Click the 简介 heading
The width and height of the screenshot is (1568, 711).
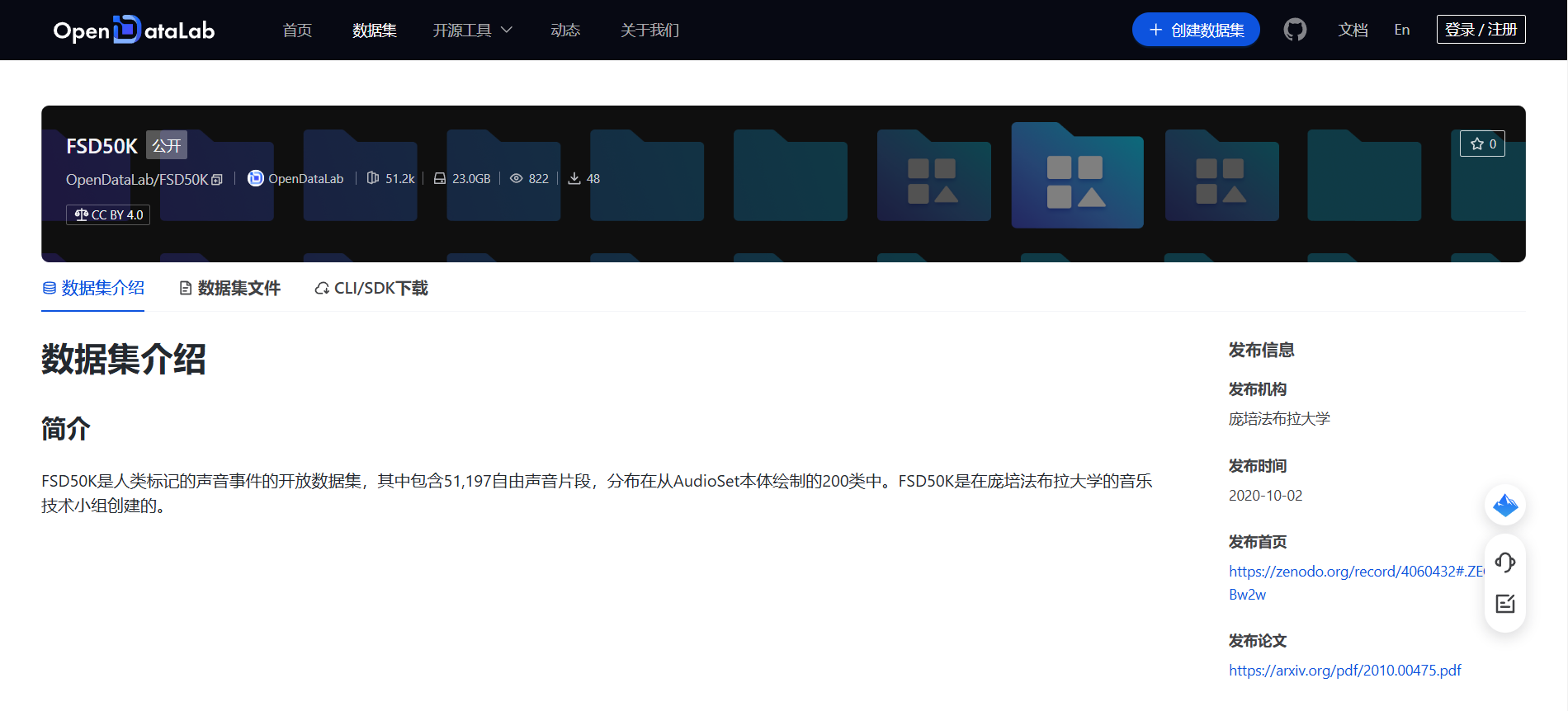[x=66, y=428]
